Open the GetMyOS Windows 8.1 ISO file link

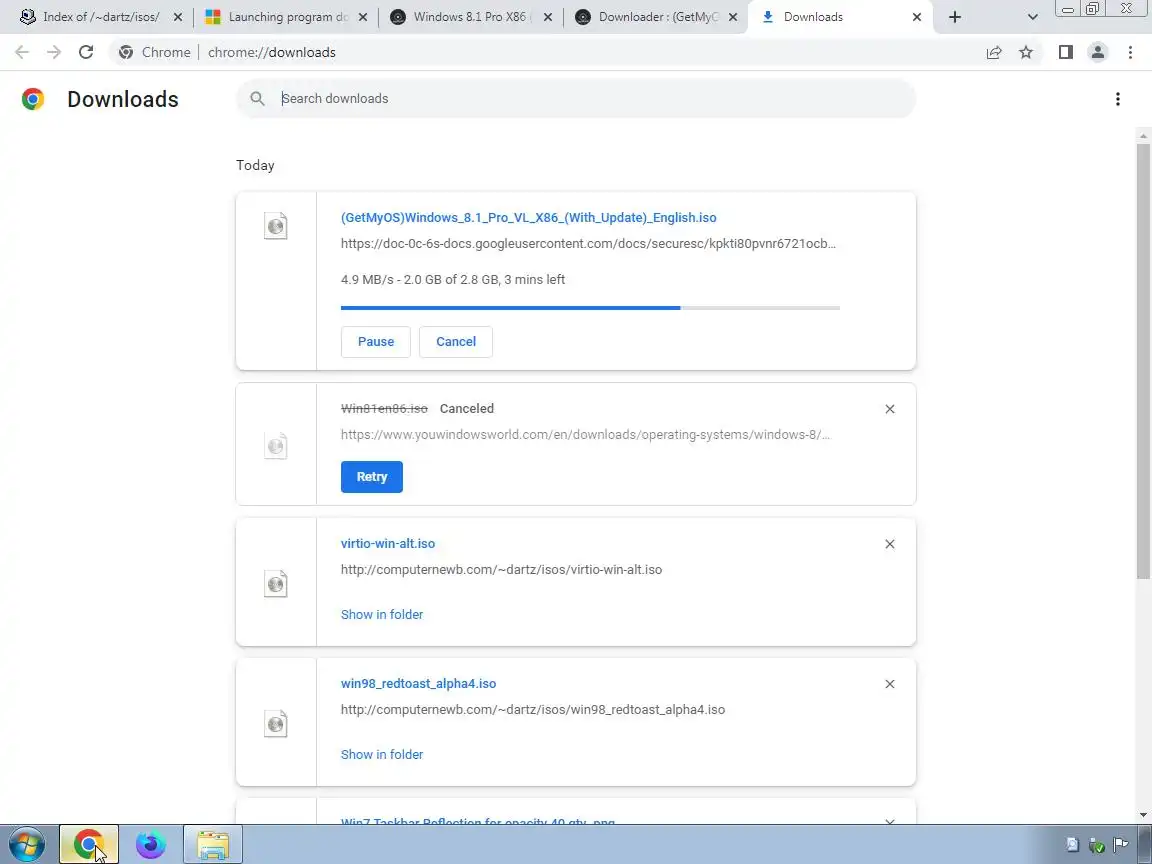pyautogui.click(x=528, y=217)
